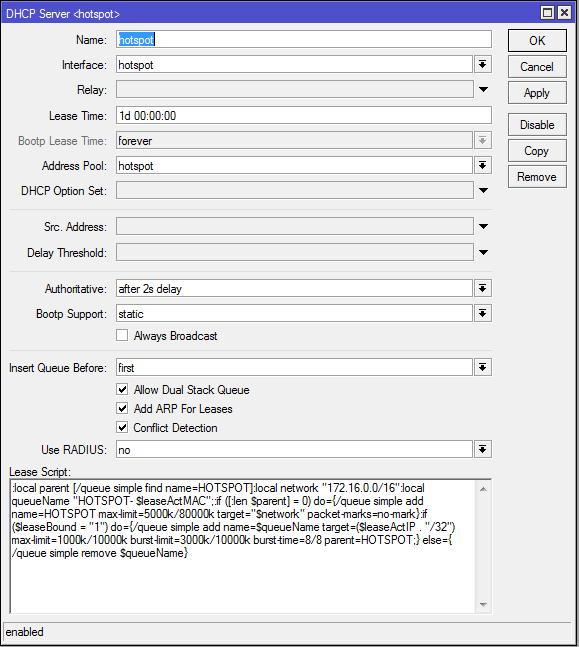
Task: Open the Address Pool dropdown
Action: (482, 165)
